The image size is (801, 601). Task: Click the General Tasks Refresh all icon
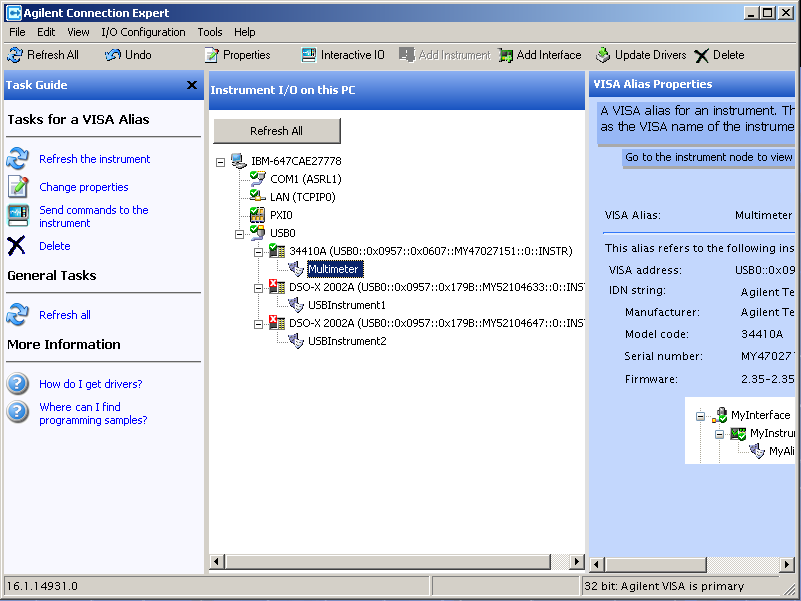pos(17,315)
